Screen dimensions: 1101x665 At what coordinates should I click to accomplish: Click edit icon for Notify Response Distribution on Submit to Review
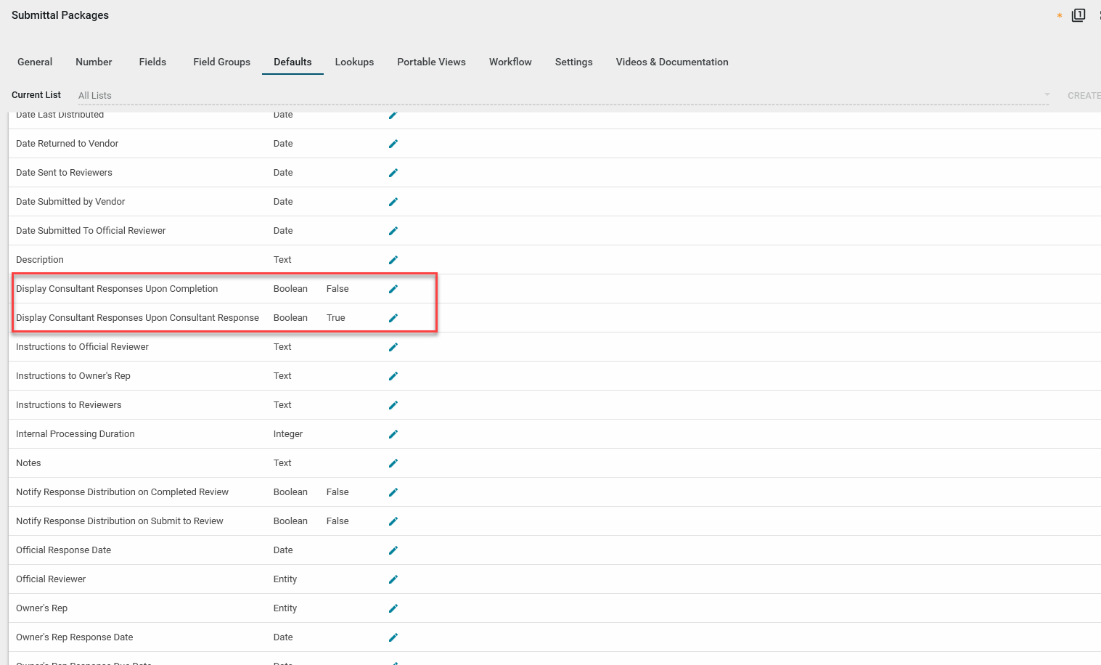[x=393, y=521]
